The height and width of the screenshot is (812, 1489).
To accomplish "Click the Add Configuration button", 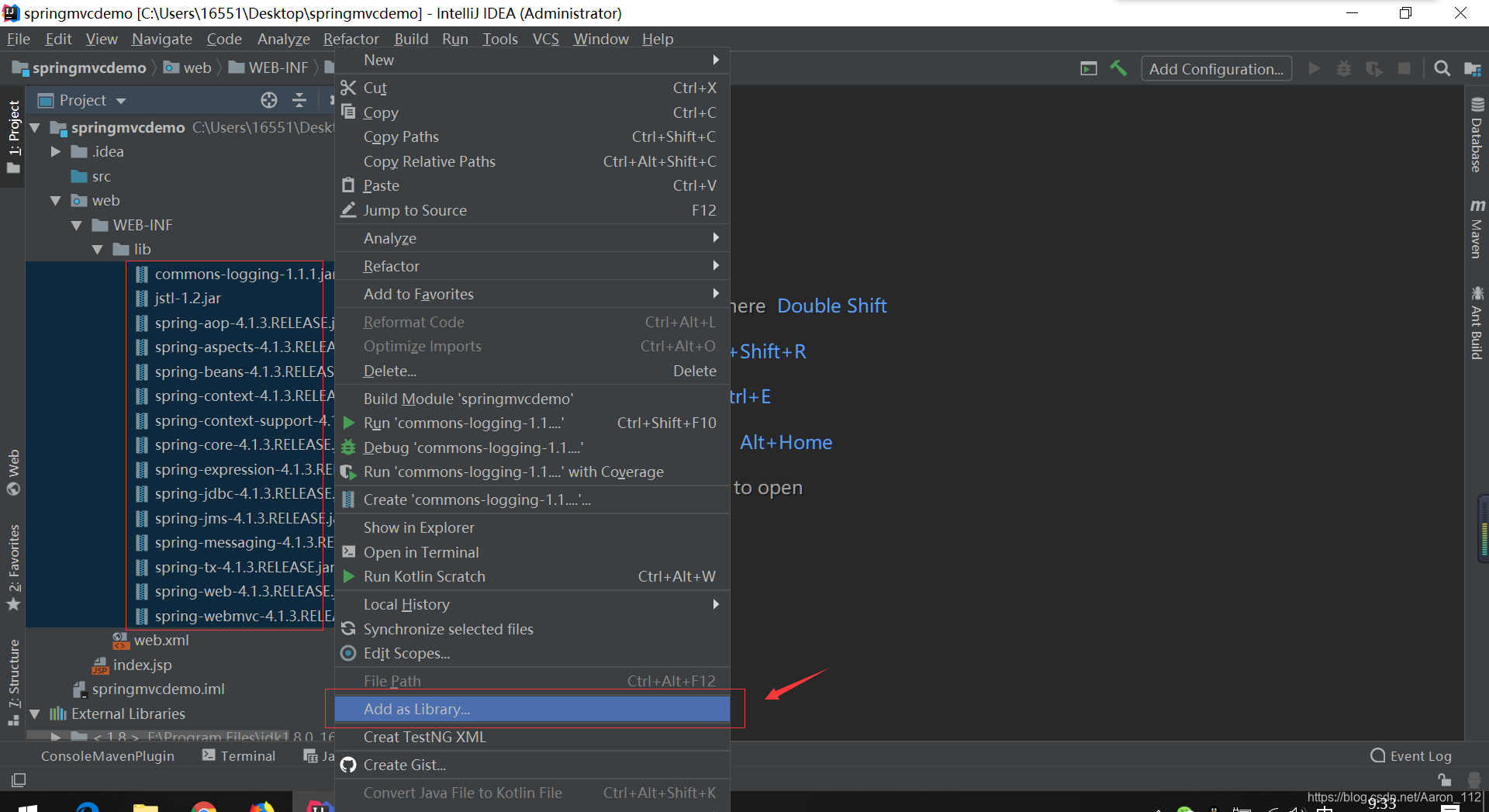I will pyautogui.click(x=1216, y=68).
